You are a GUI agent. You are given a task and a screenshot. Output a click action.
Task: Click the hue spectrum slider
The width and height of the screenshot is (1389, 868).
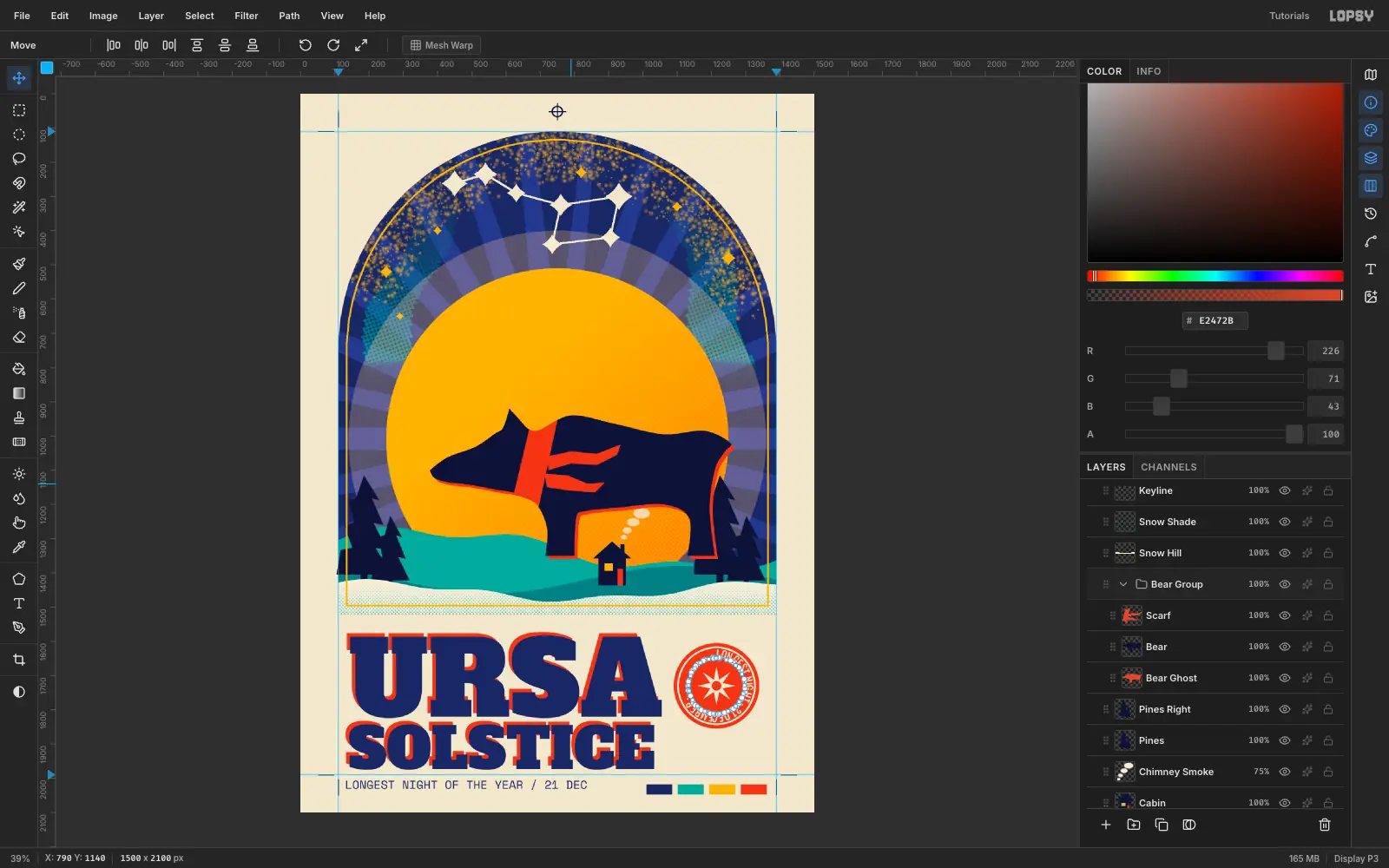[x=1215, y=276]
